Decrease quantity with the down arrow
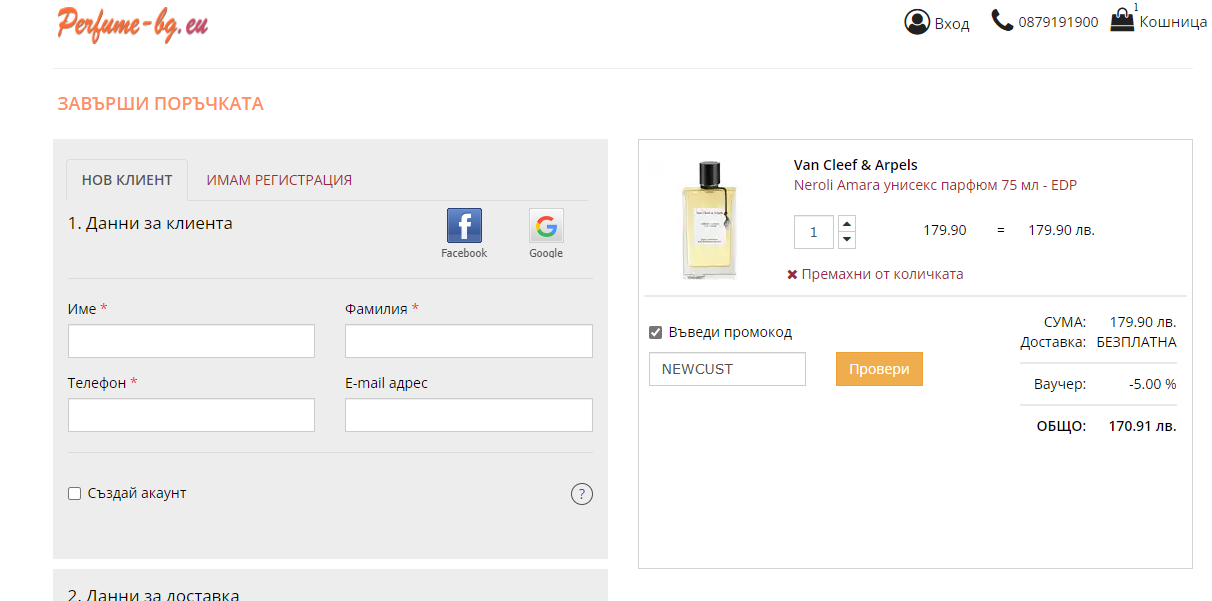The height and width of the screenshot is (601, 1212). (847, 240)
